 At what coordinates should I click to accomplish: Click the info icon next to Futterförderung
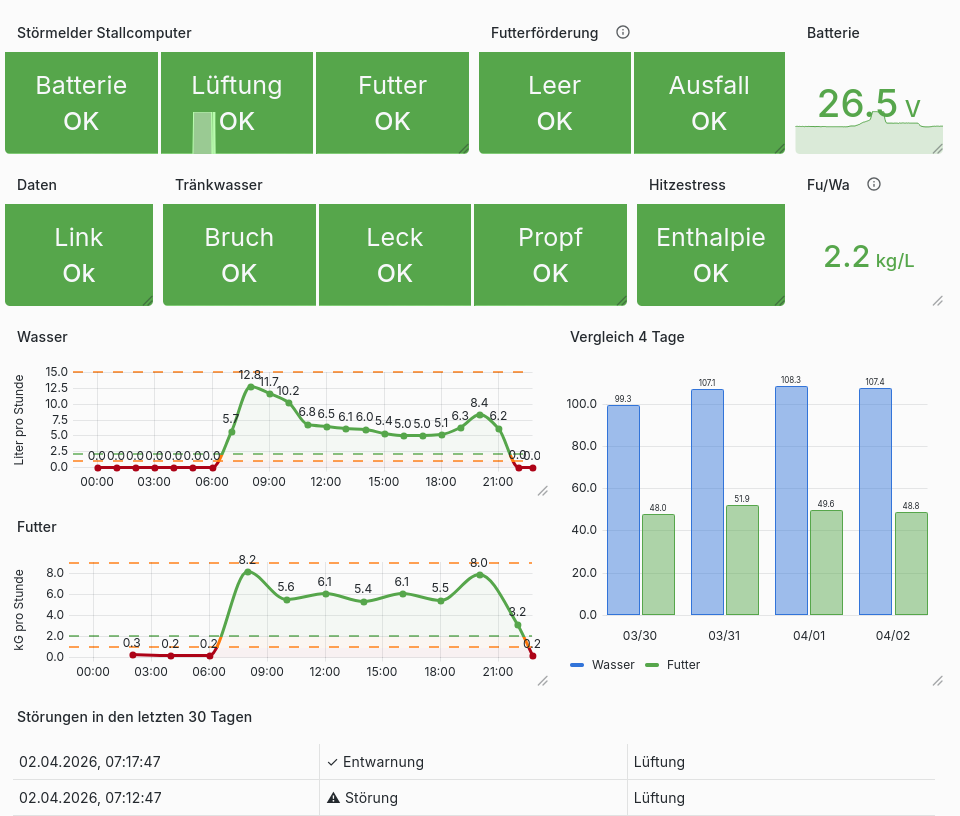623,32
